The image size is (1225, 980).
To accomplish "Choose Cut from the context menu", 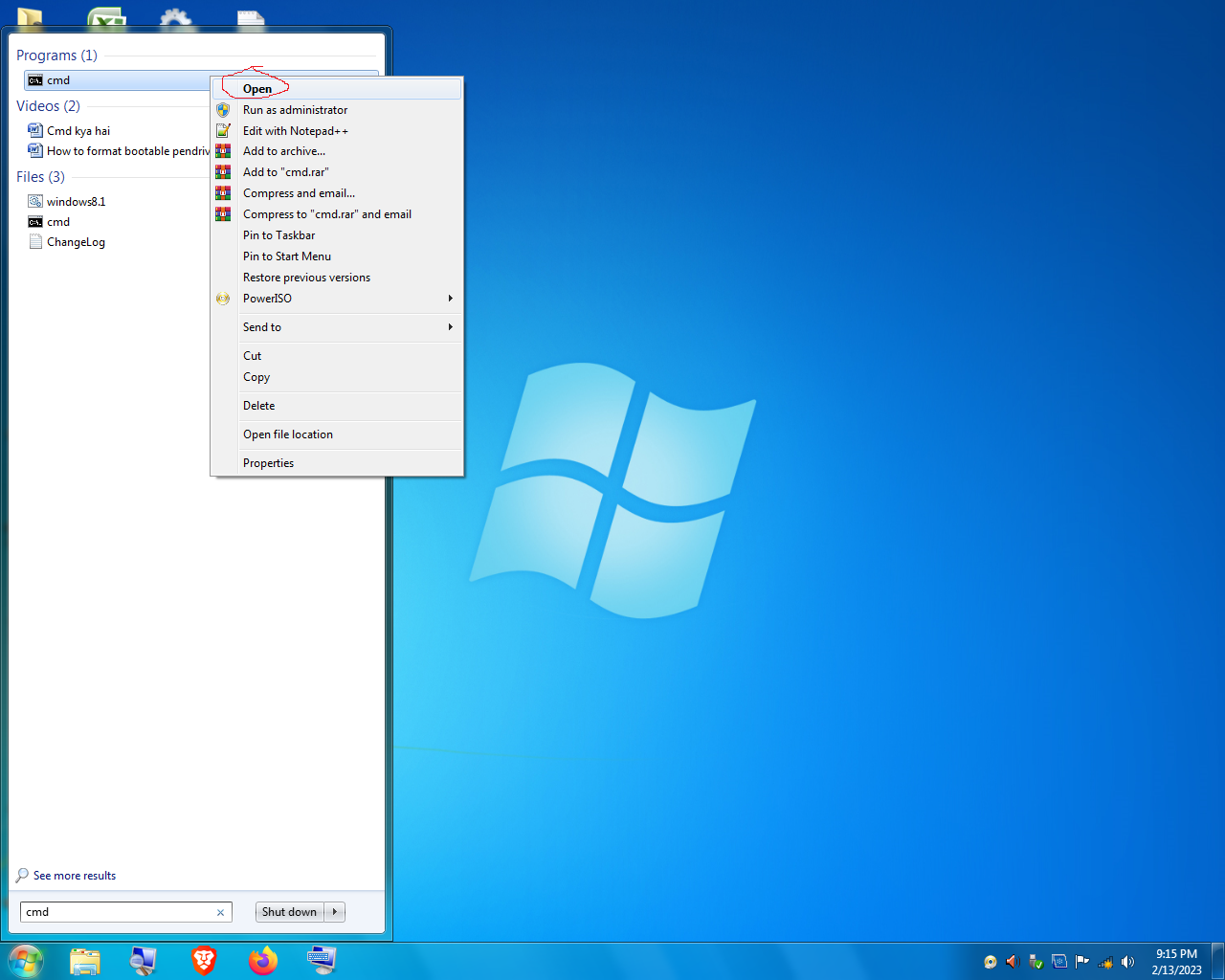I will 337,356.
